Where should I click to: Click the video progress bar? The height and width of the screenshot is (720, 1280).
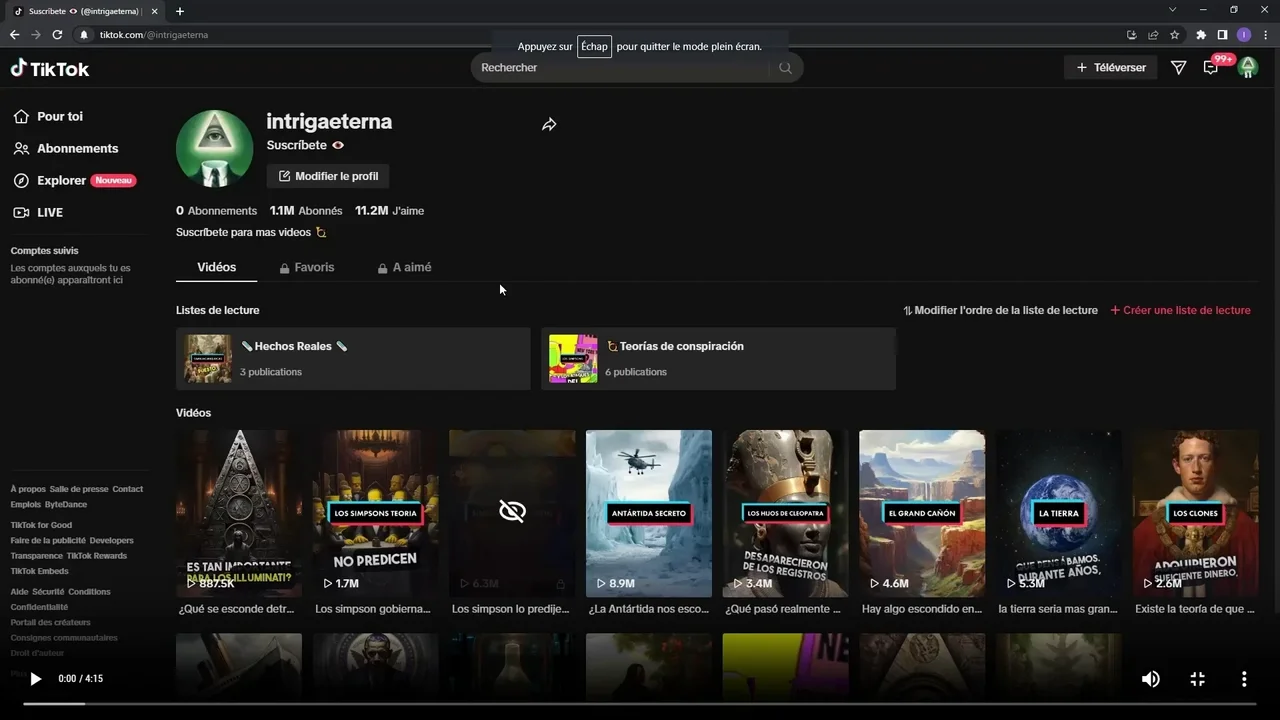640,704
